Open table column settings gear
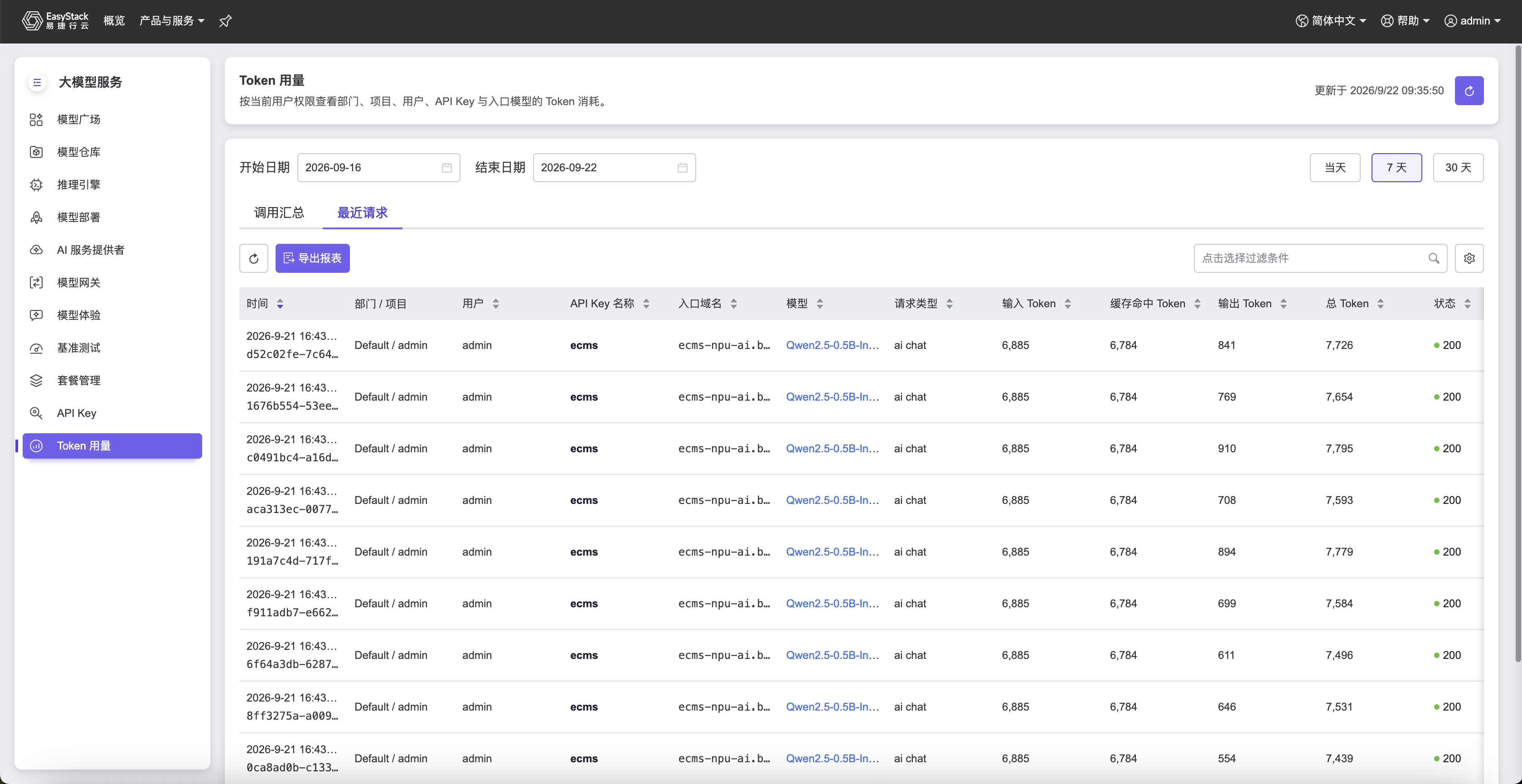Viewport: 1522px width, 784px height. 1469,258
